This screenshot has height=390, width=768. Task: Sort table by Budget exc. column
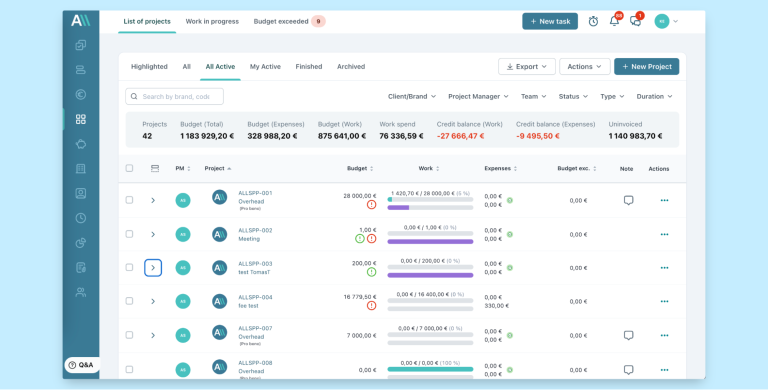(x=576, y=169)
